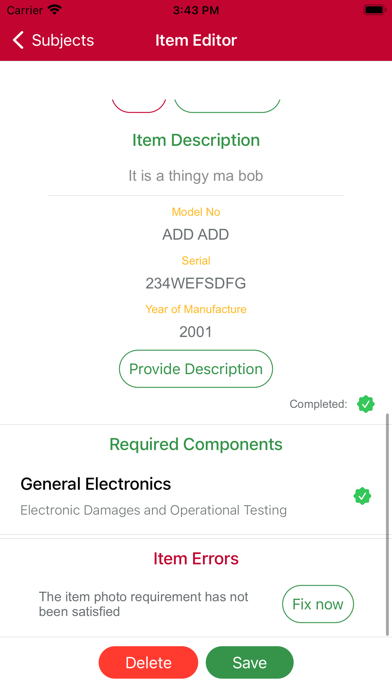This screenshot has width=392, height=696.
Task: Tap the back chevron icon
Action: [18, 40]
